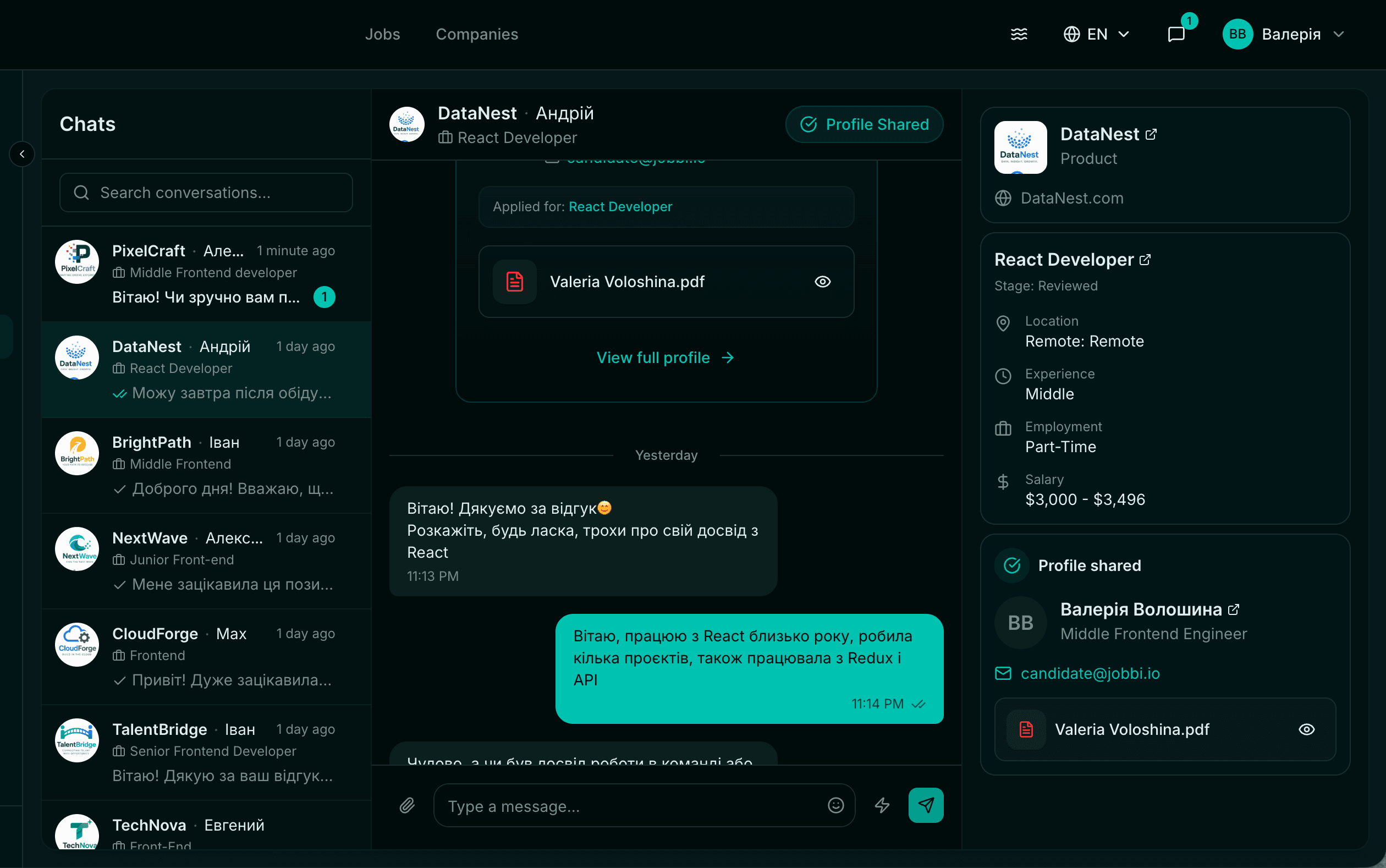
Task: Click the attach file paperclip icon
Action: click(x=407, y=805)
